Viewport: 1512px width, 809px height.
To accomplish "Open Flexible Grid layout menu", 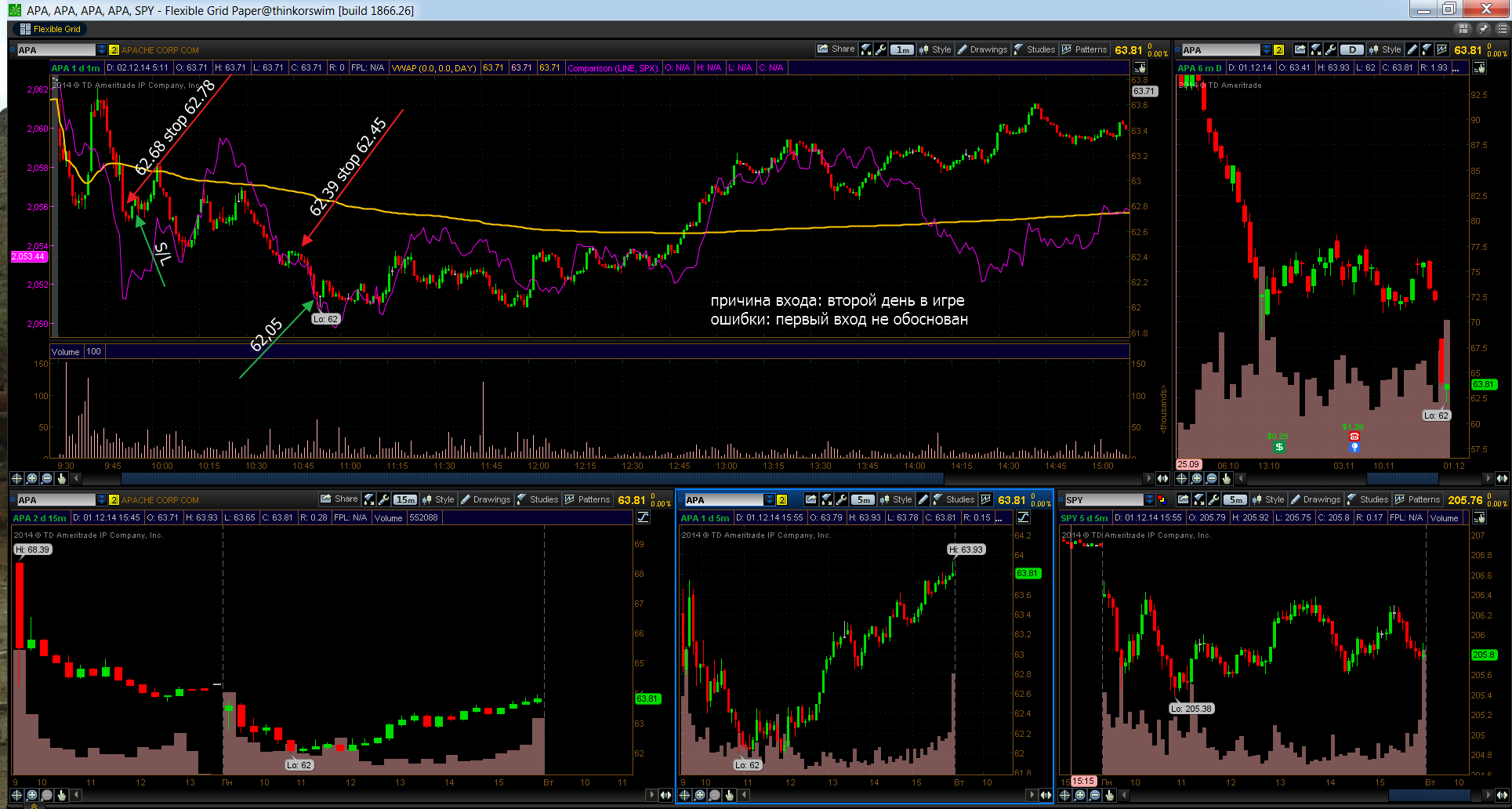I will pyautogui.click(x=50, y=29).
